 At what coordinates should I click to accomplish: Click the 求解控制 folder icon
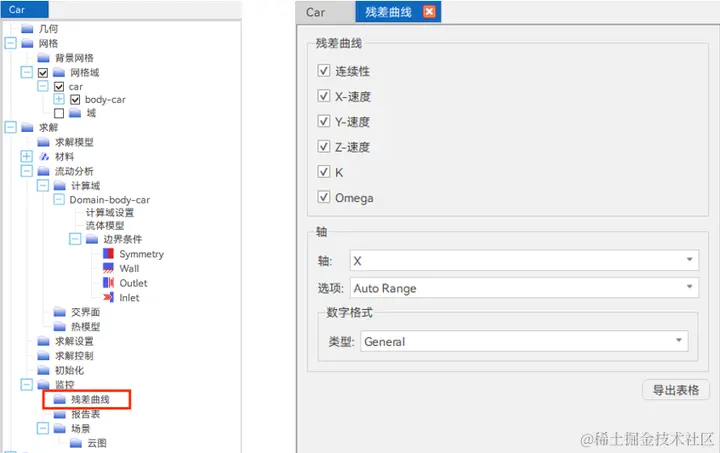pyautogui.click(x=44, y=356)
